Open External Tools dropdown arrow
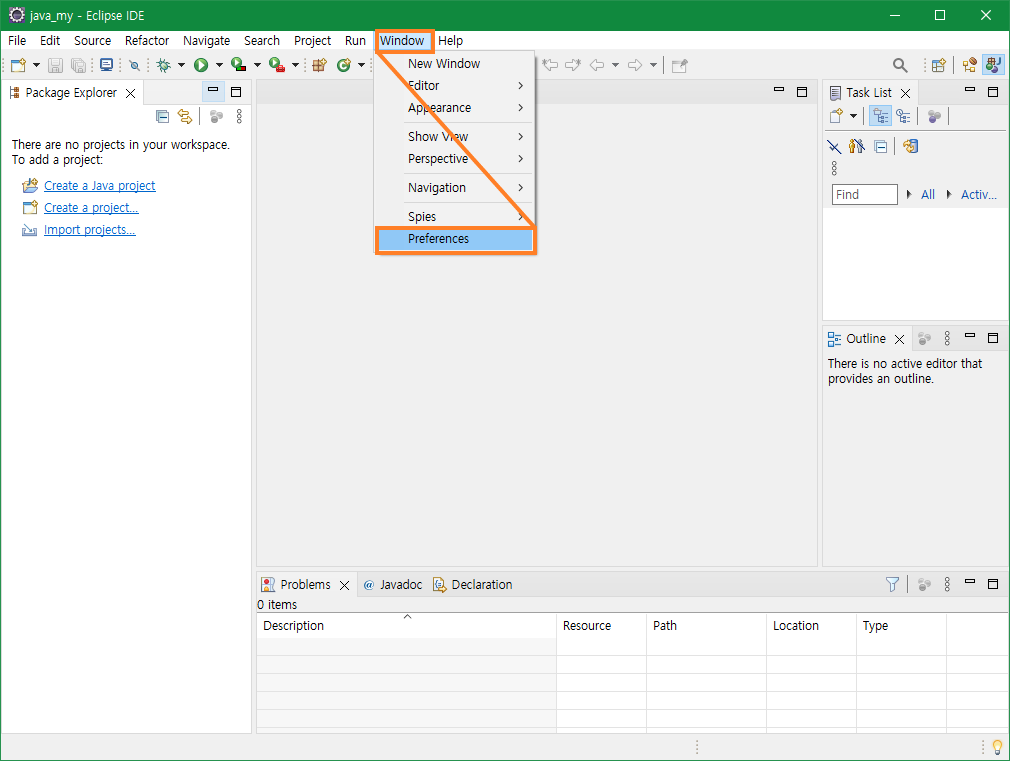The height and width of the screenshot is (761, 1010). click(x=295, y=65)
